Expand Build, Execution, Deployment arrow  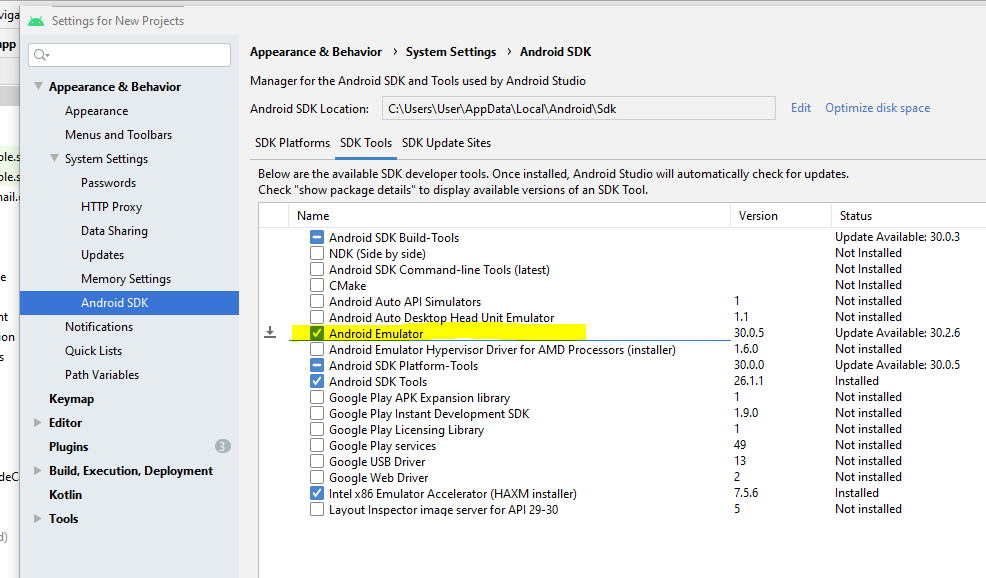pyautogui.click(x=38, y=470)
